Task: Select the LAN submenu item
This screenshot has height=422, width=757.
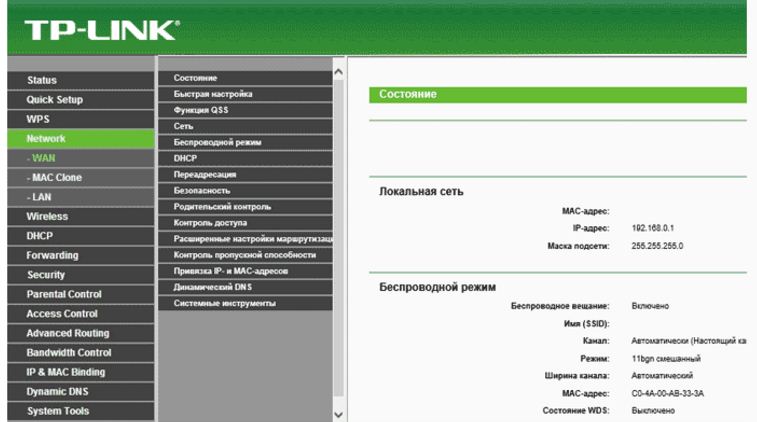Action: coord(40,197)
